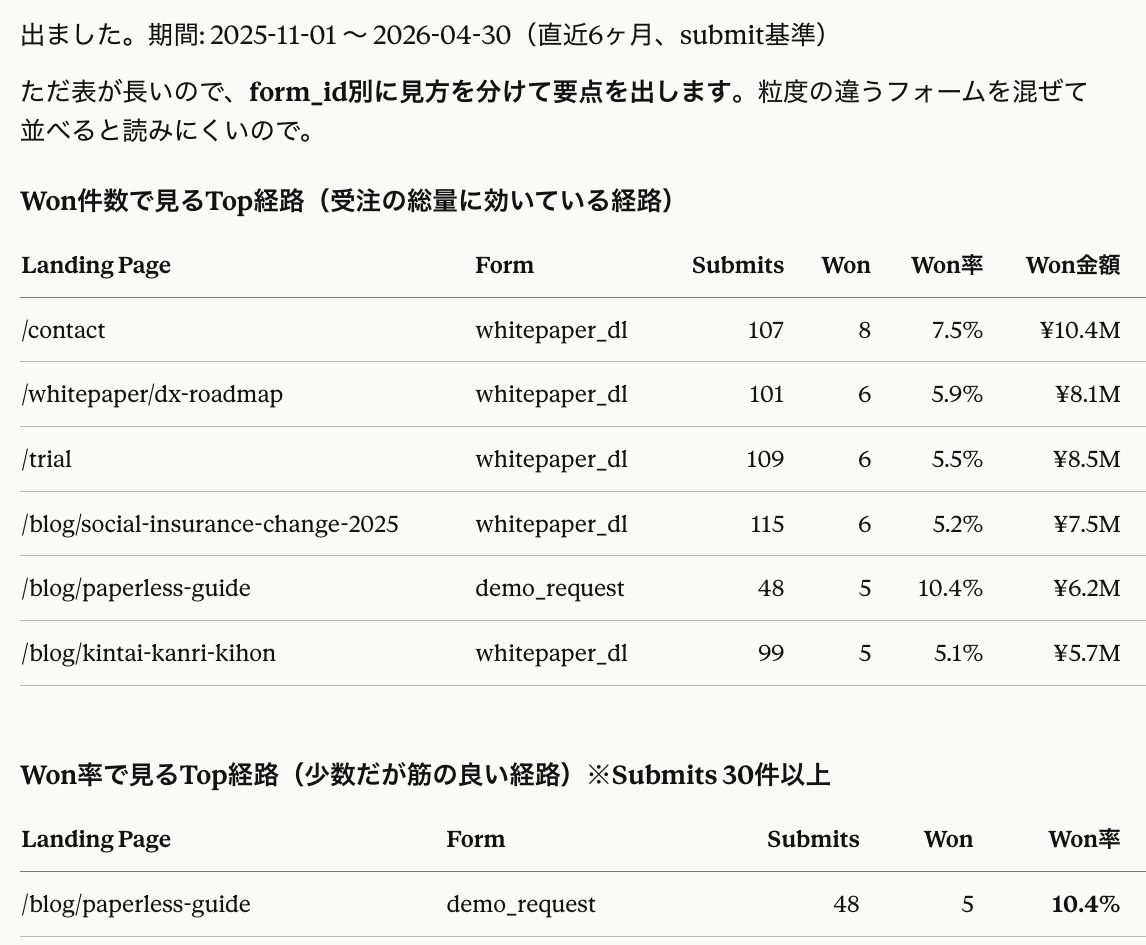
Task: Click whitepaper_dl in the /trial row
Action: pos(551,459)
